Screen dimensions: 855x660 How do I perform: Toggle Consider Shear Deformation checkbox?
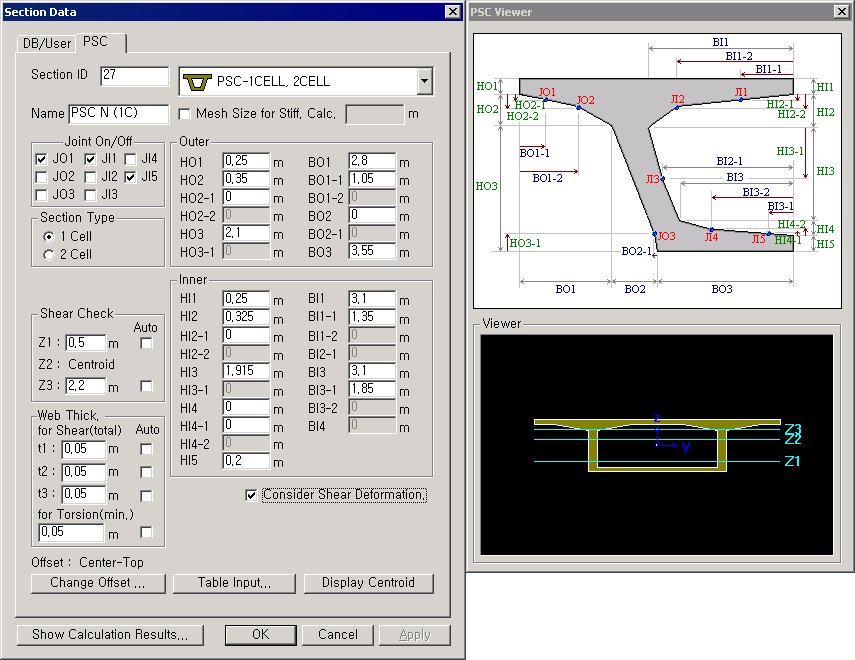point(251,495)
